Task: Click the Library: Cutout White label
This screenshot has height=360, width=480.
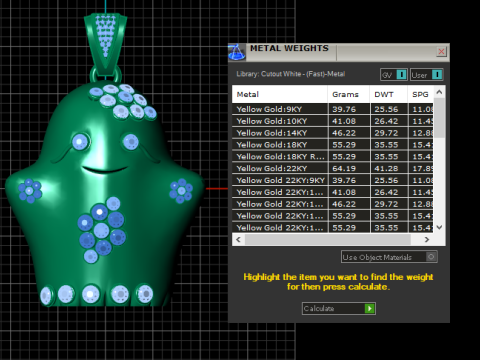Action: [290, 74]
